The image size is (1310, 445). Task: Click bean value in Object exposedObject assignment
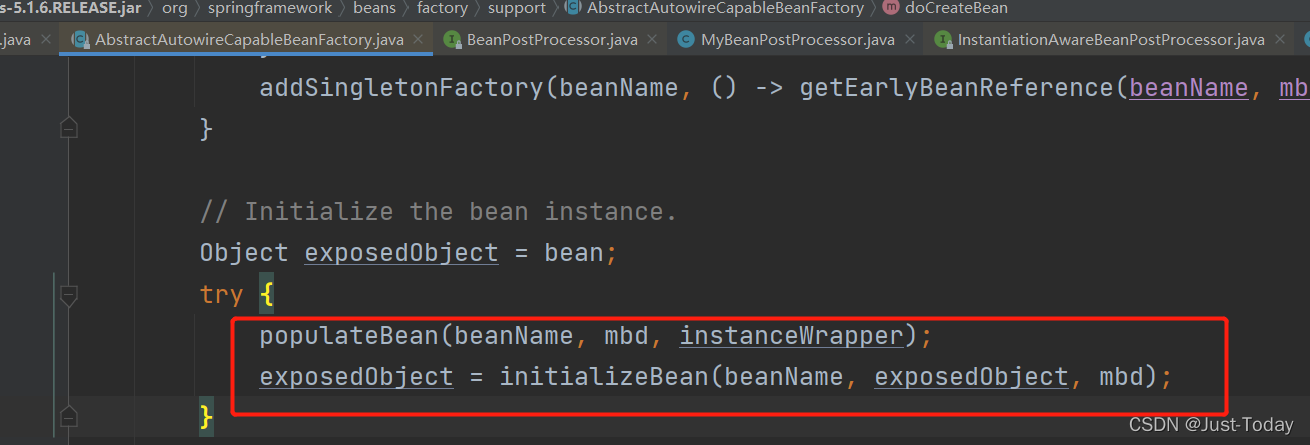(574, 253)
